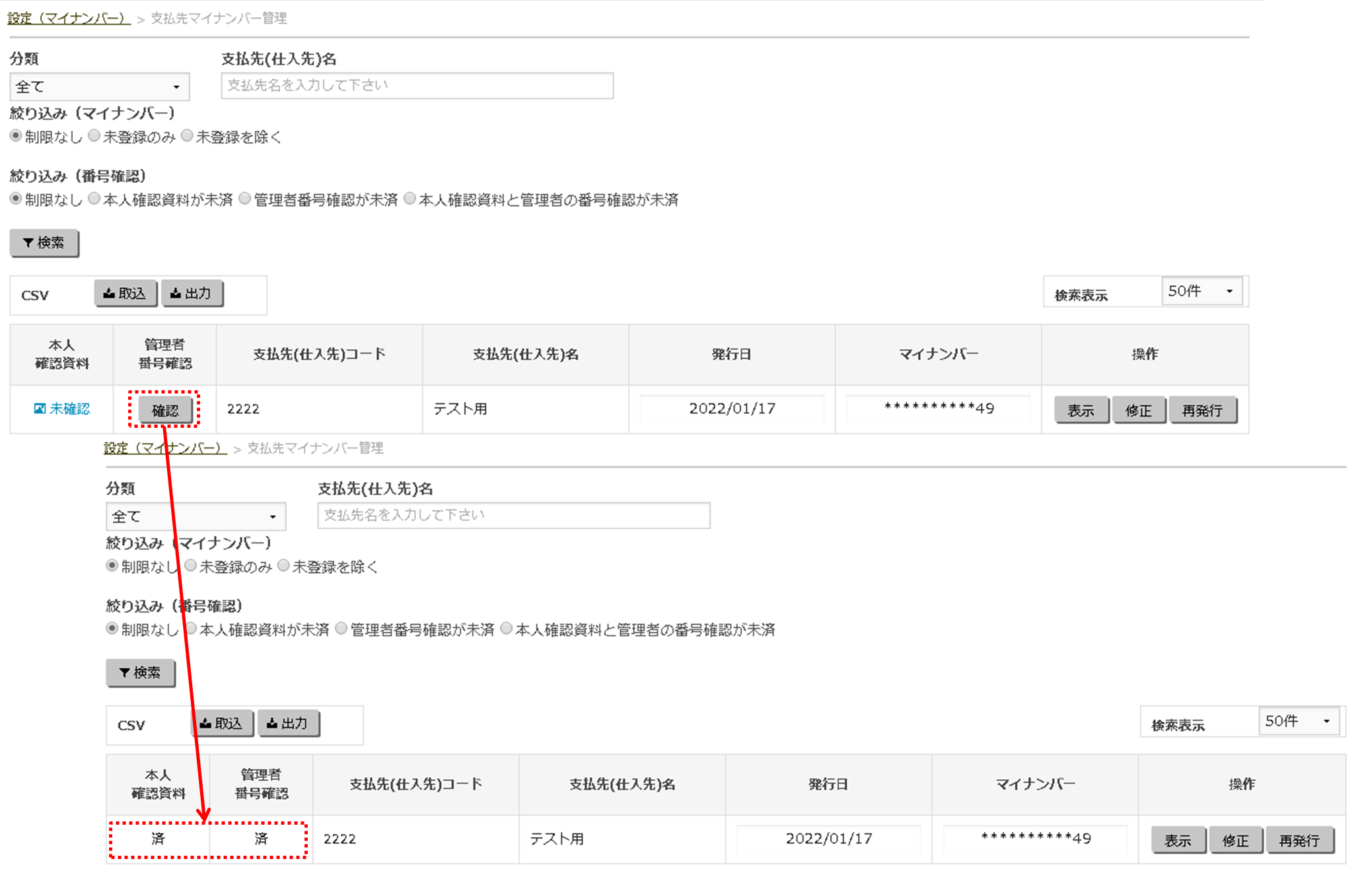
Task: Click the lower CSV 出力 export button
Action: pyautogui.click(x=288, y=723)
